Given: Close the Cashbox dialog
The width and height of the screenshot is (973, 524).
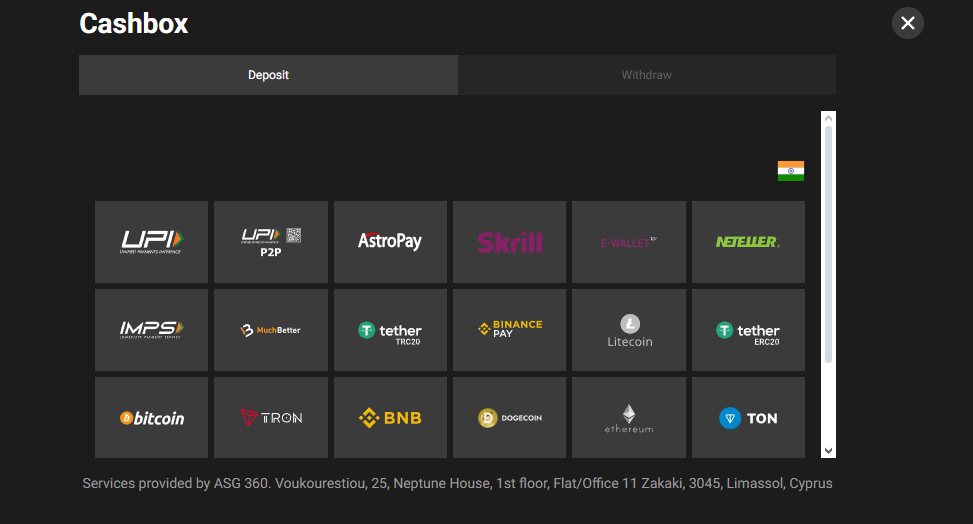Looking at the screenshot, I should [907, 23].
